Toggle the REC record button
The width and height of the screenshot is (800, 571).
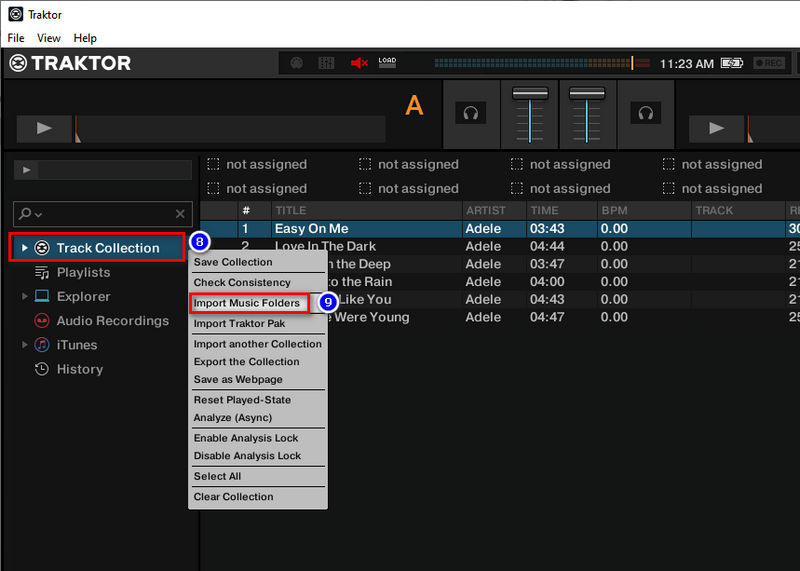click(769, 63)
